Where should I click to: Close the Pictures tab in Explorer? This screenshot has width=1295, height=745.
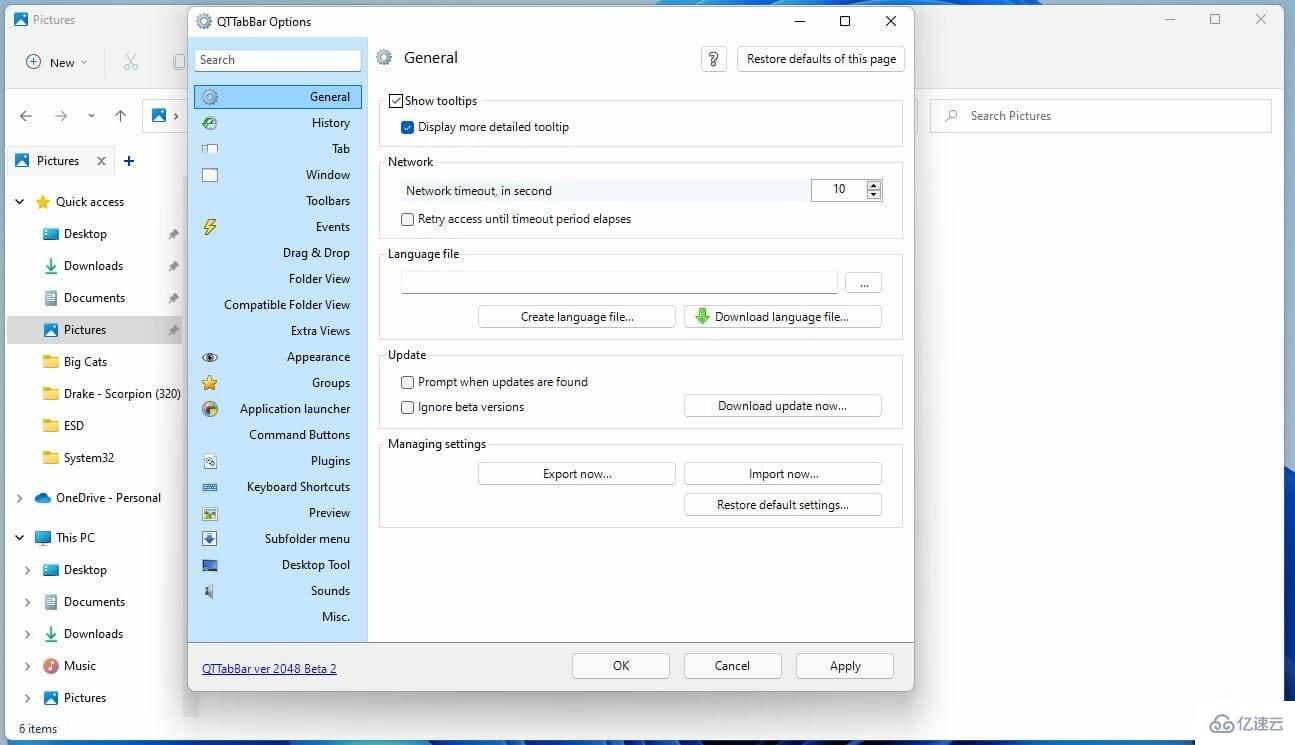[101, 161]
